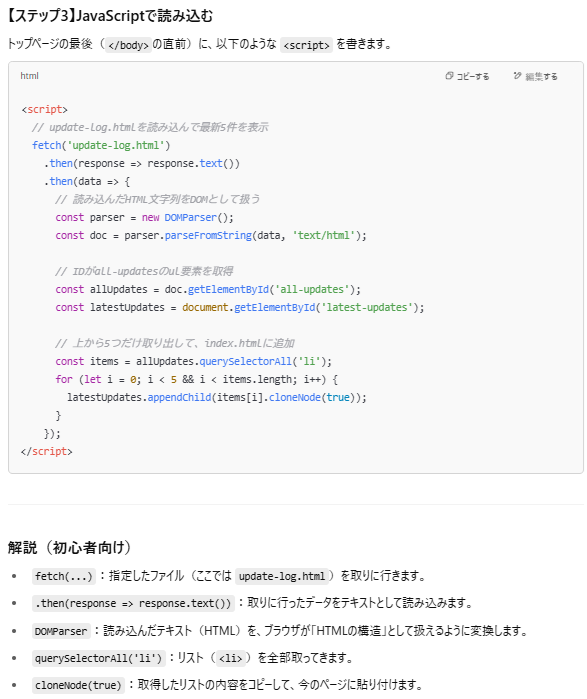Click the closing </script> line in code block

click(46, 452)
